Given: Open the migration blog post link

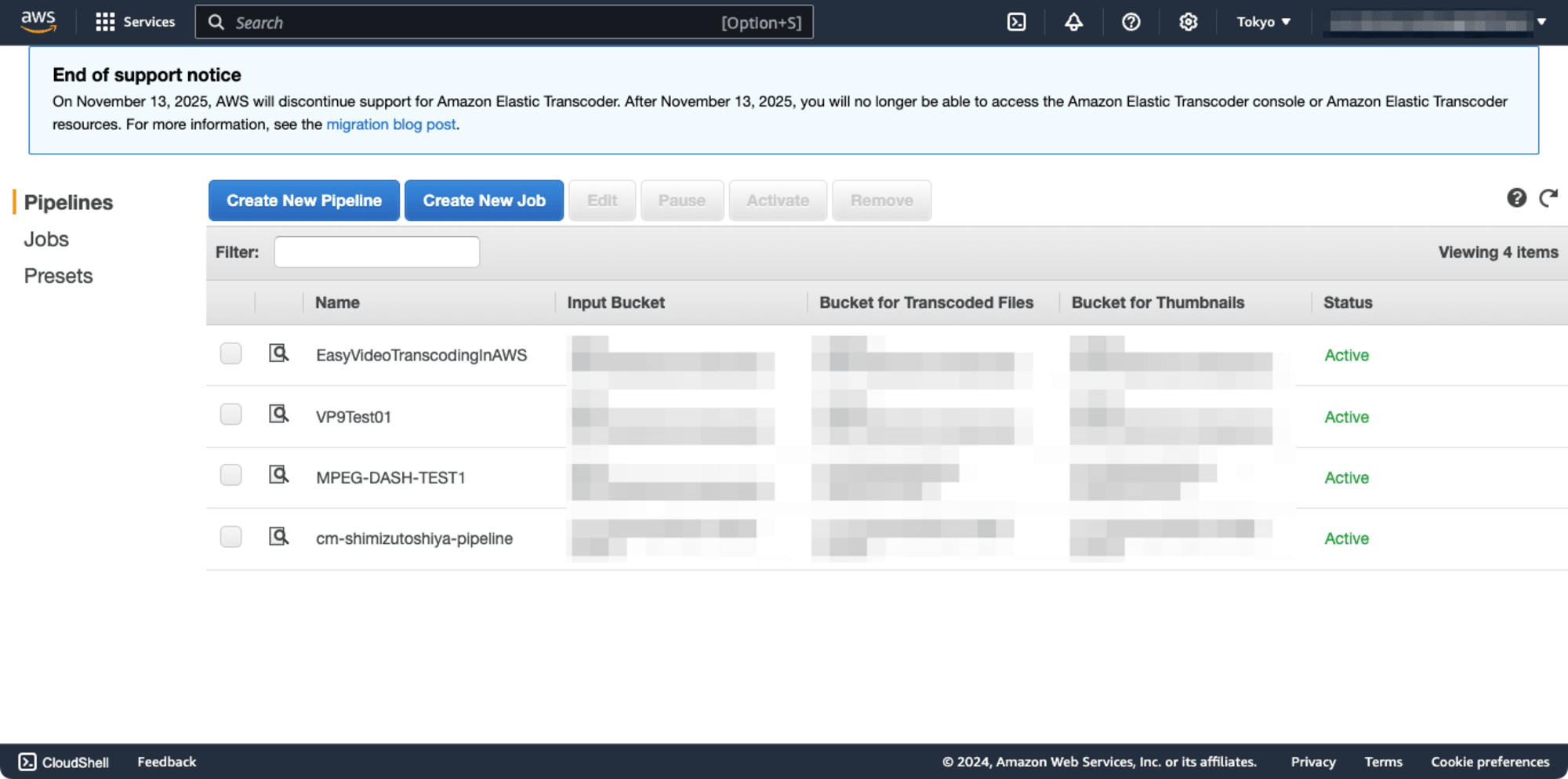Looking at the screenshot, I should pos(391,124).
